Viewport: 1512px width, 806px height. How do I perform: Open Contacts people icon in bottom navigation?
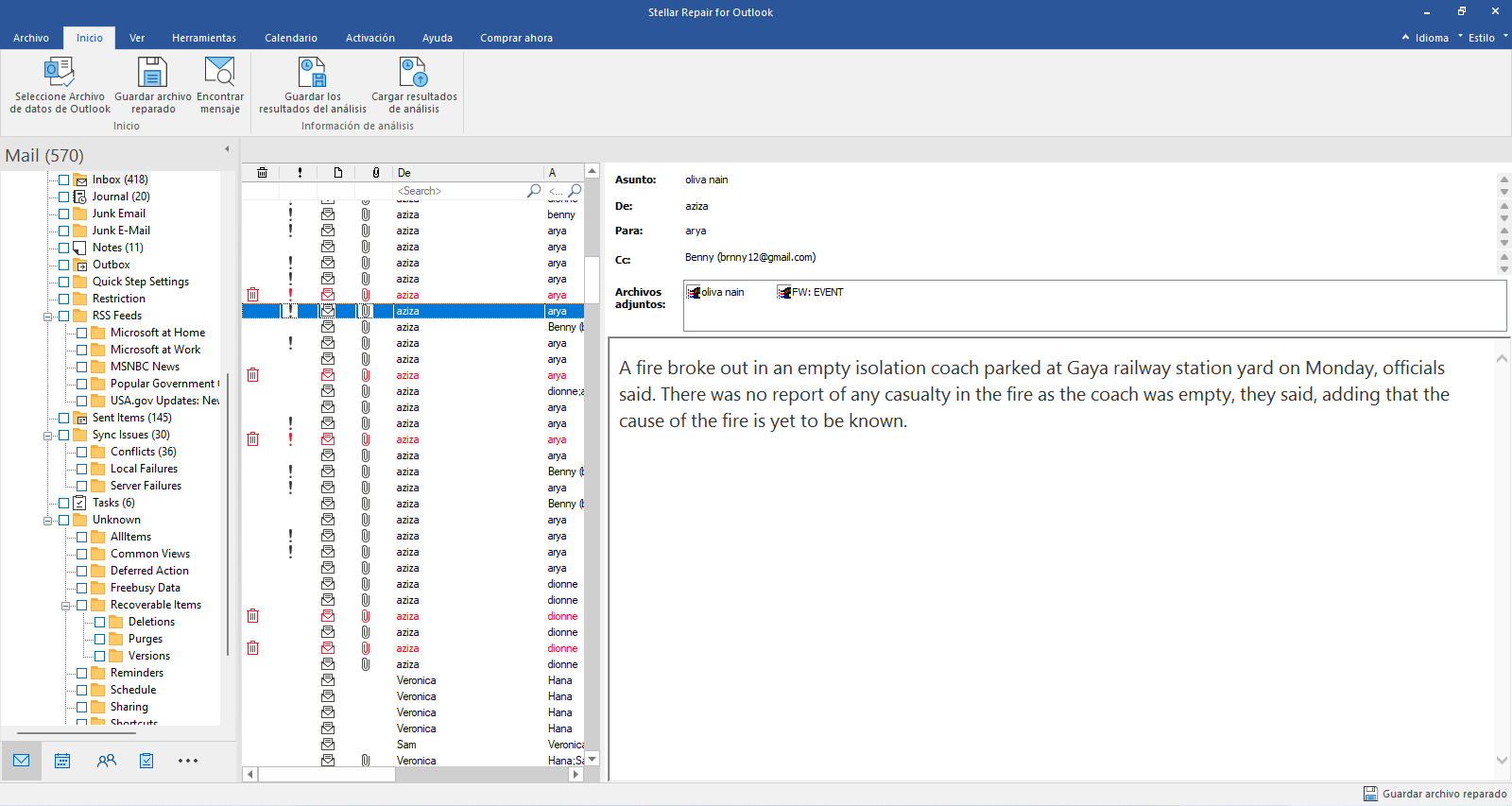pos(106,761)
